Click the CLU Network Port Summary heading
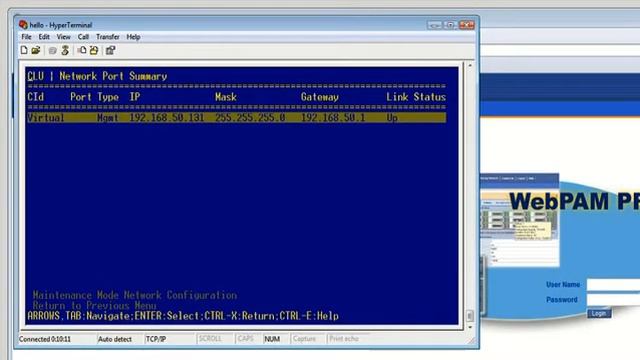This screenshot has width=640, height=360. pos(97,76)
